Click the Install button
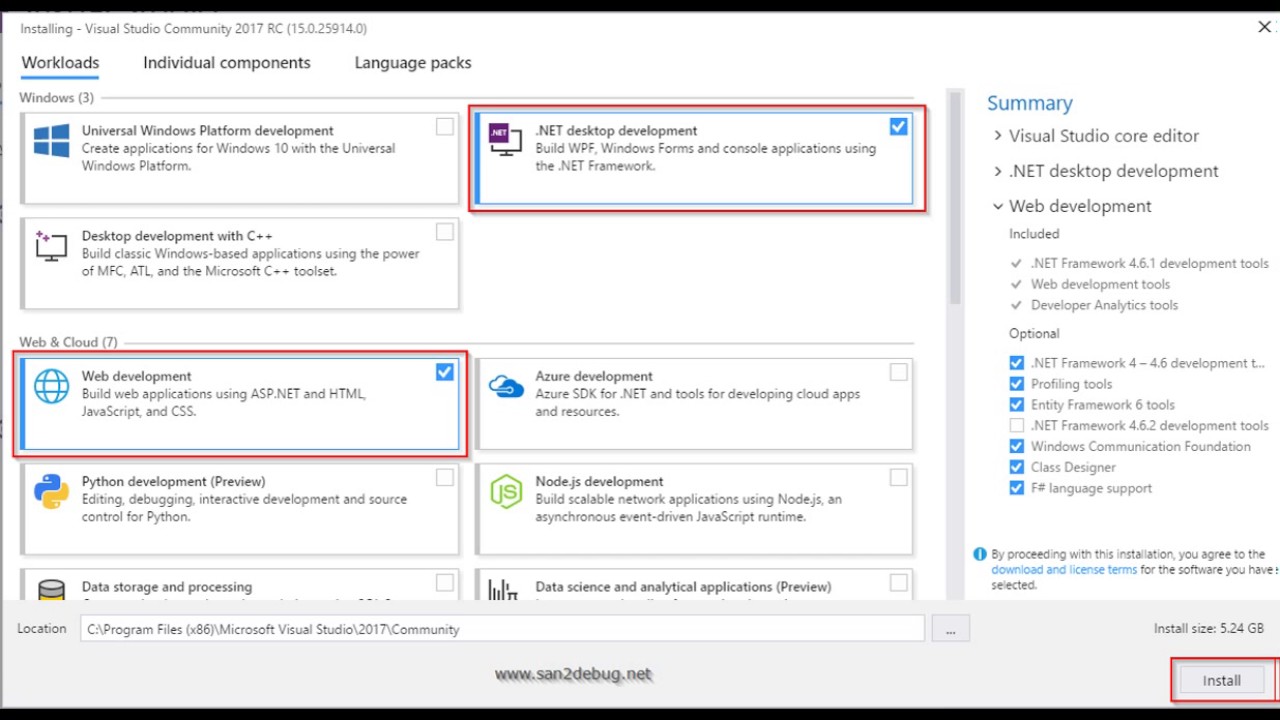Screen dimensions: 1280x720 (x=1221, y=680)
